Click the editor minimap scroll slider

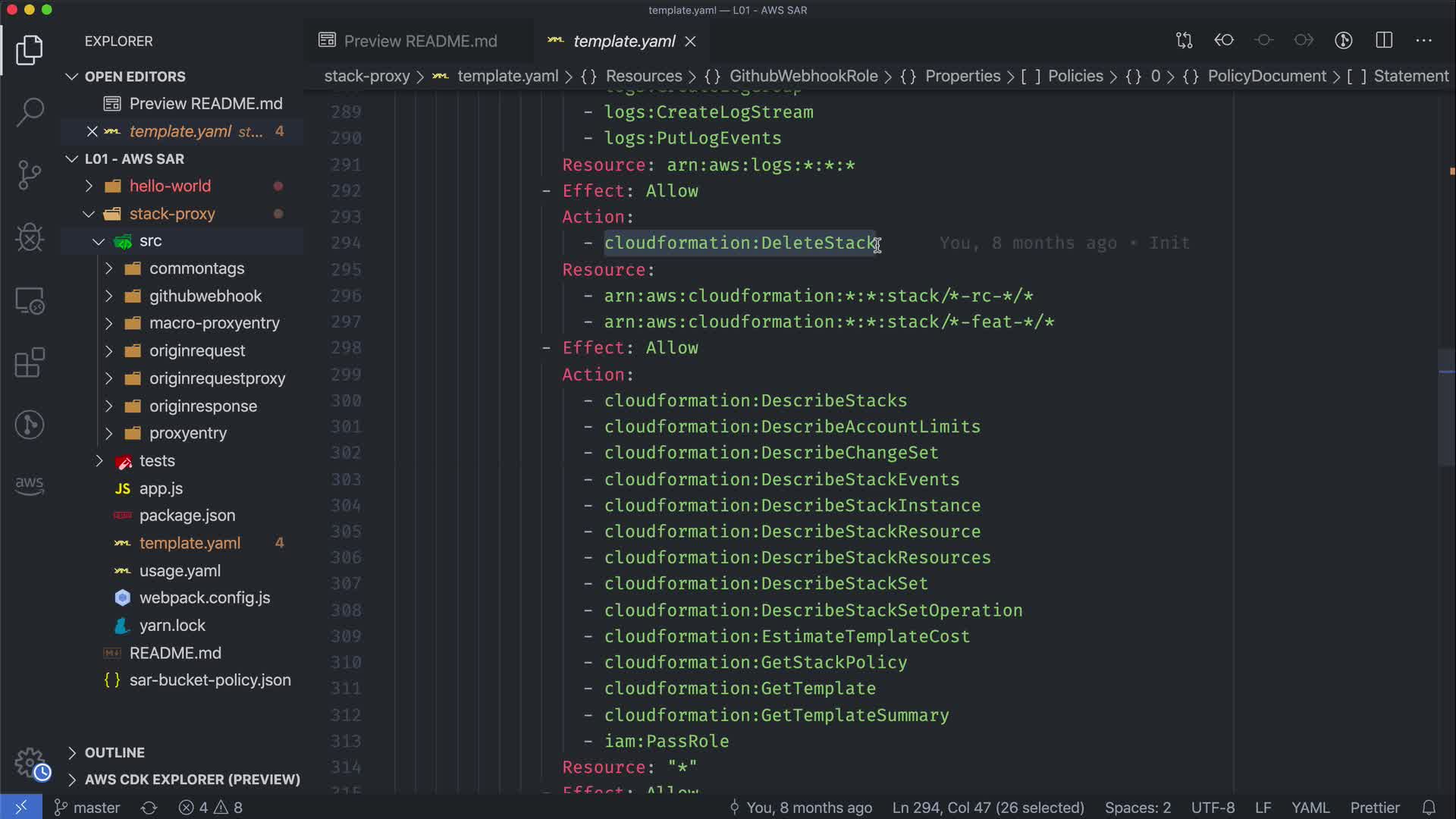pos(1445,406)
